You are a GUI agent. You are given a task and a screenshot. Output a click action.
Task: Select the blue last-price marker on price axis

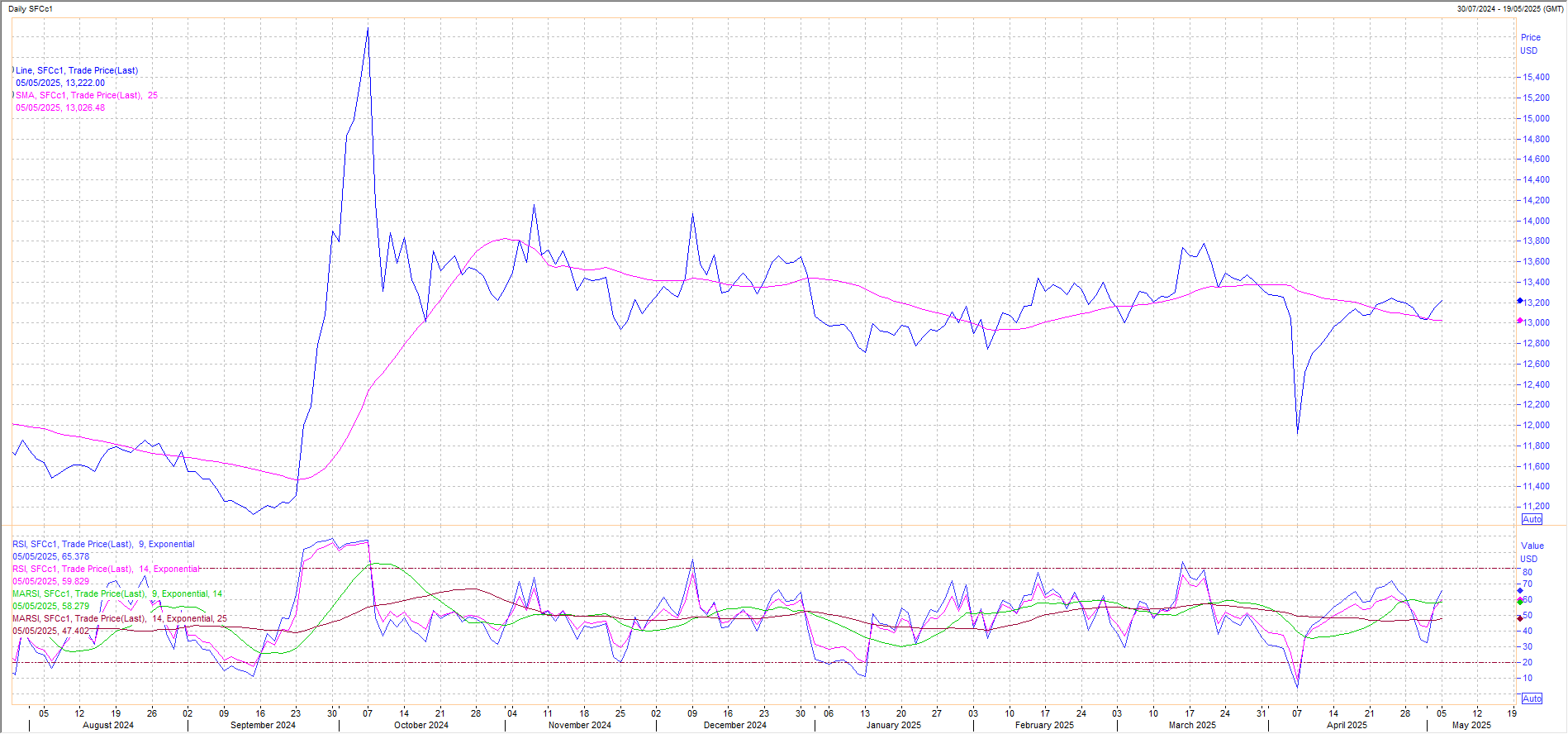(x=1520, y=301)
